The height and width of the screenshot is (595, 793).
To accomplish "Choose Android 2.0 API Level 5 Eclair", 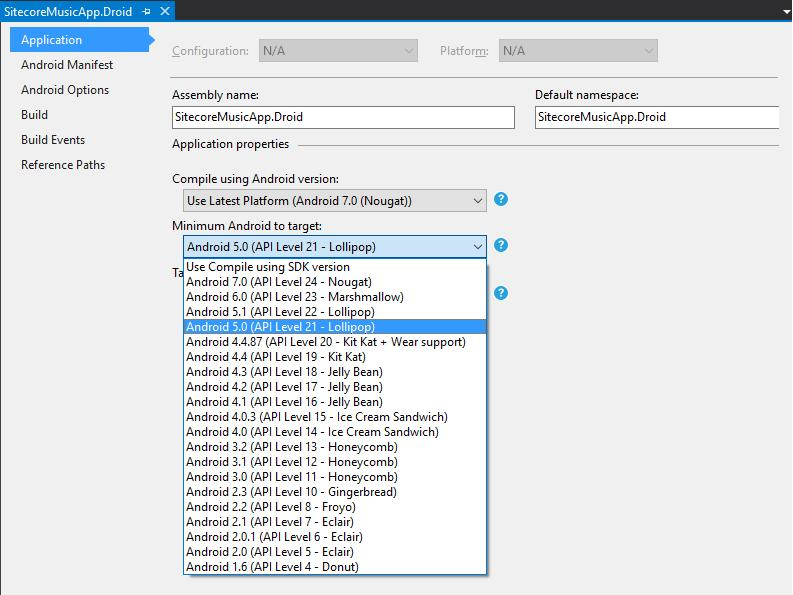I will pyautogui.click(x=335, y=552).
